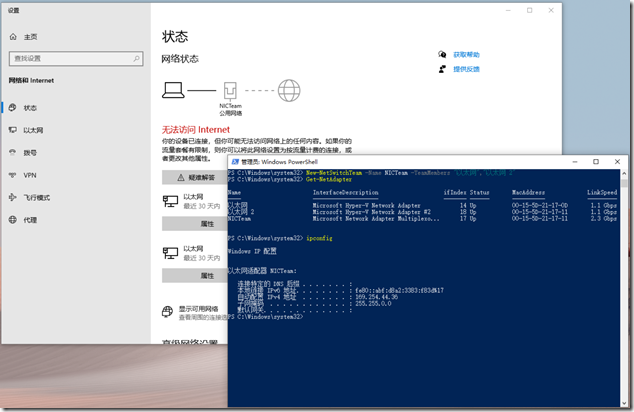The image size is (634, 412).
Task: Click the 拨号 dial-up icon in sidebar
Action: coord(13,152)
